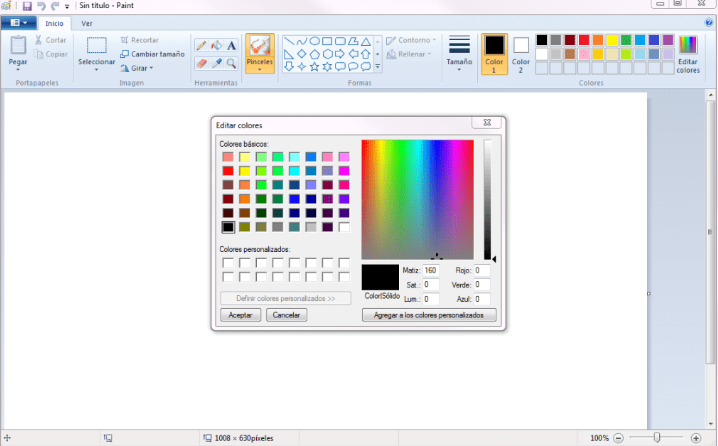The width and height of the screenshot is (718, 446).
Task: Choose Color 2 selector
Action: click(x=521, y=53)
